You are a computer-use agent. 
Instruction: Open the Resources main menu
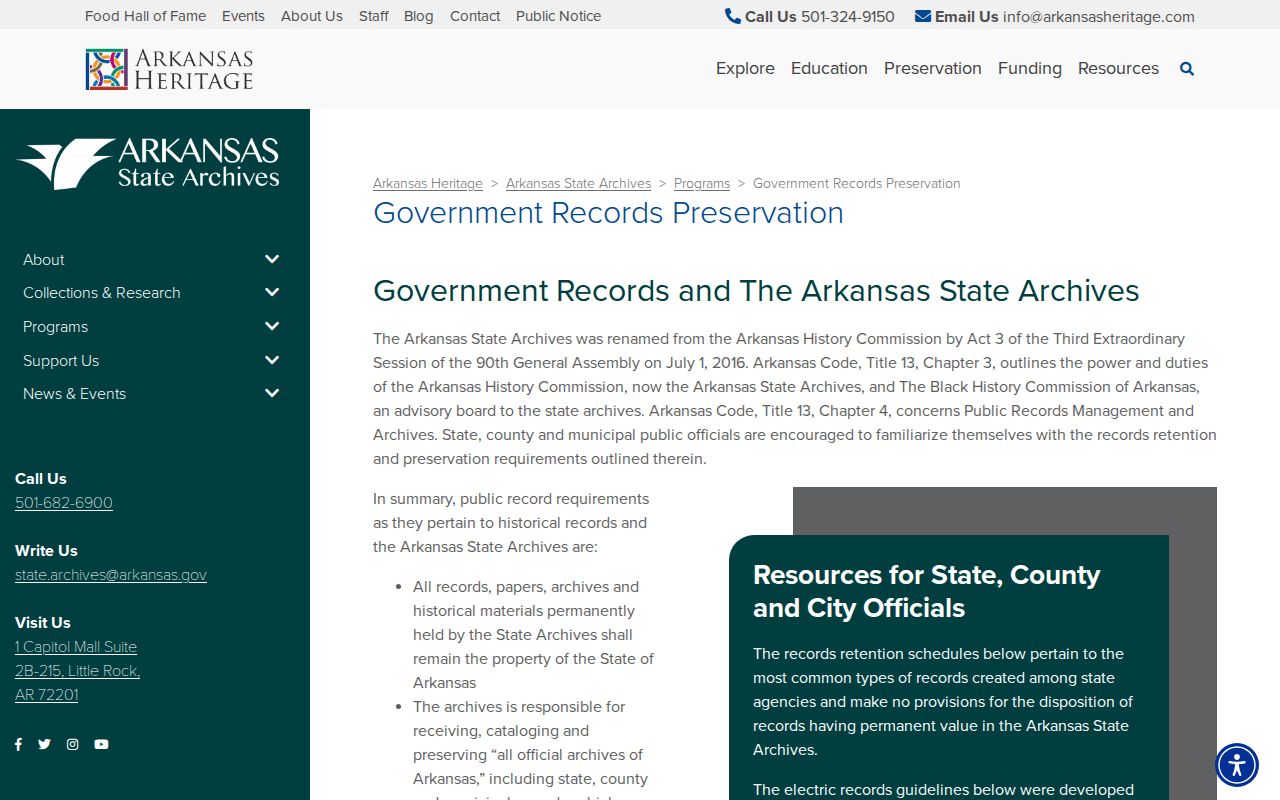click(x=1118, y=68)
